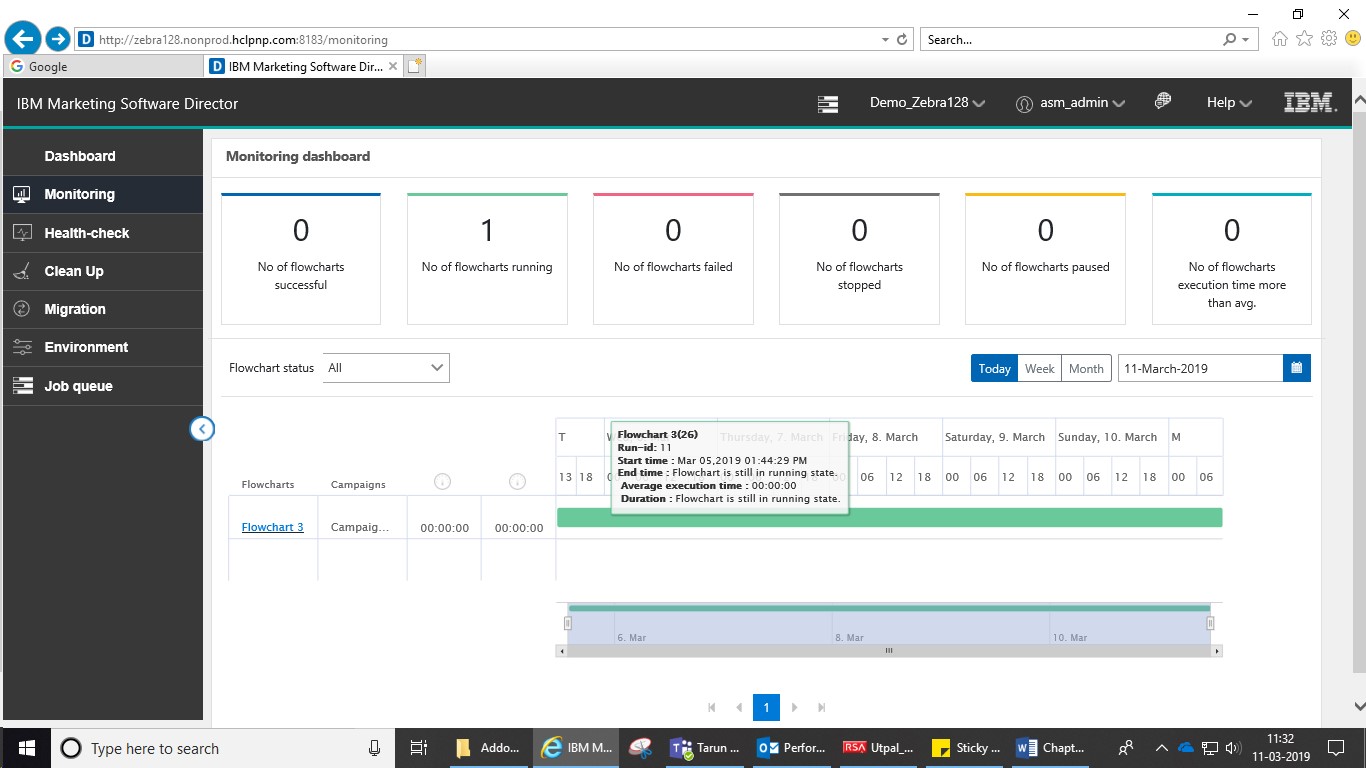Click the browser forward button

[58, 39]
